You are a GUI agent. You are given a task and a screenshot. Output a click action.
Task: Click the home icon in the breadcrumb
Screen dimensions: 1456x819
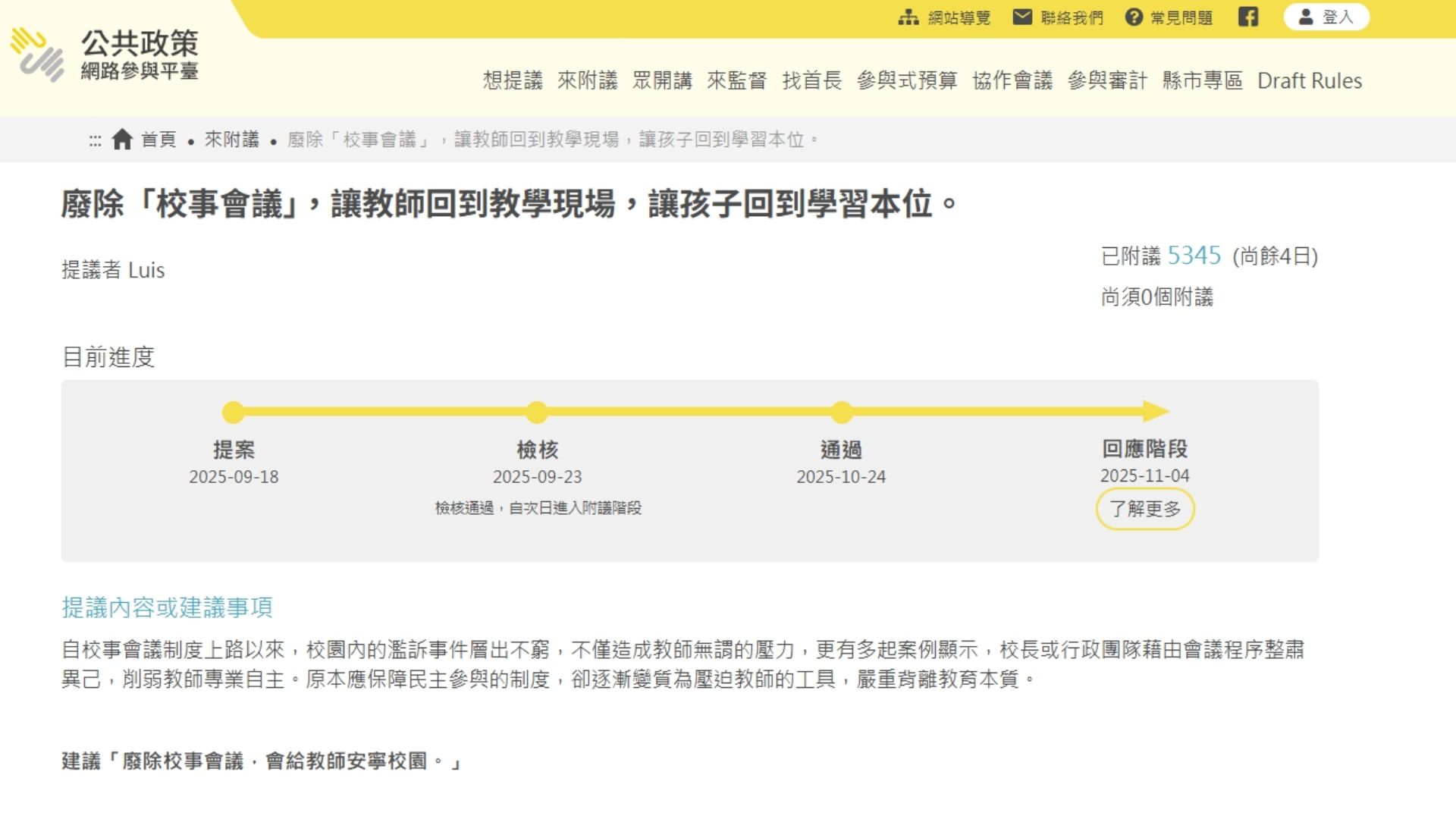point(122,139)
